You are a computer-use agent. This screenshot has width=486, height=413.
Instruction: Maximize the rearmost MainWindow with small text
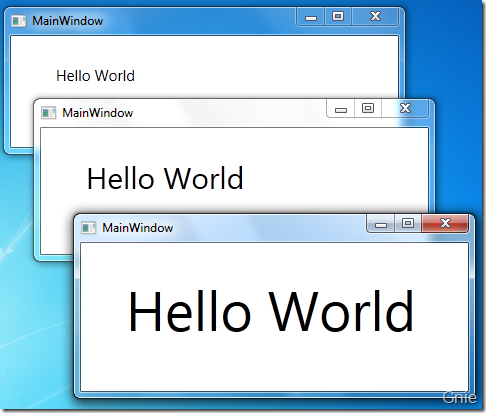click(338, 17)
